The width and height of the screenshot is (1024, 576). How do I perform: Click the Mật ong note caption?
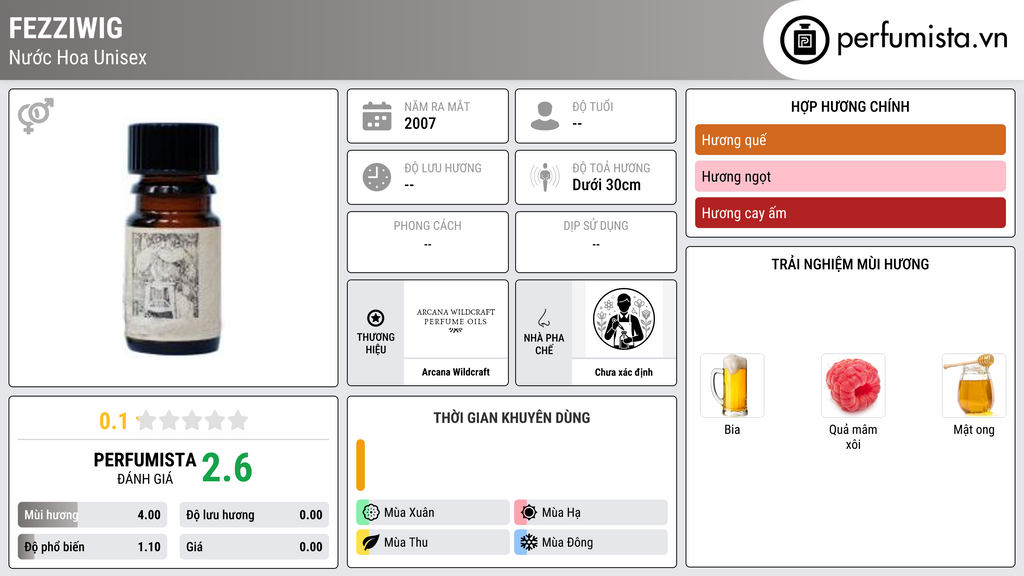974,430
